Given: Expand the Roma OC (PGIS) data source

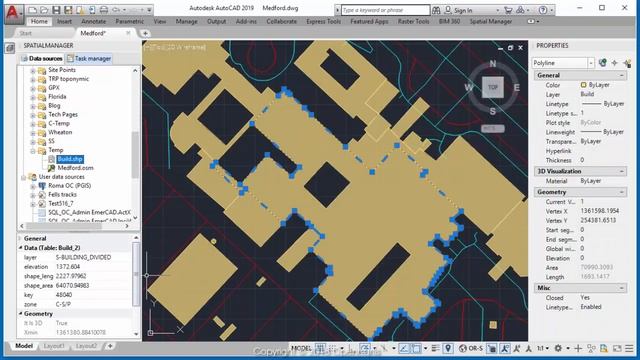Looking at the screenshot, I should pyautogui.click(x=33, y=186).
